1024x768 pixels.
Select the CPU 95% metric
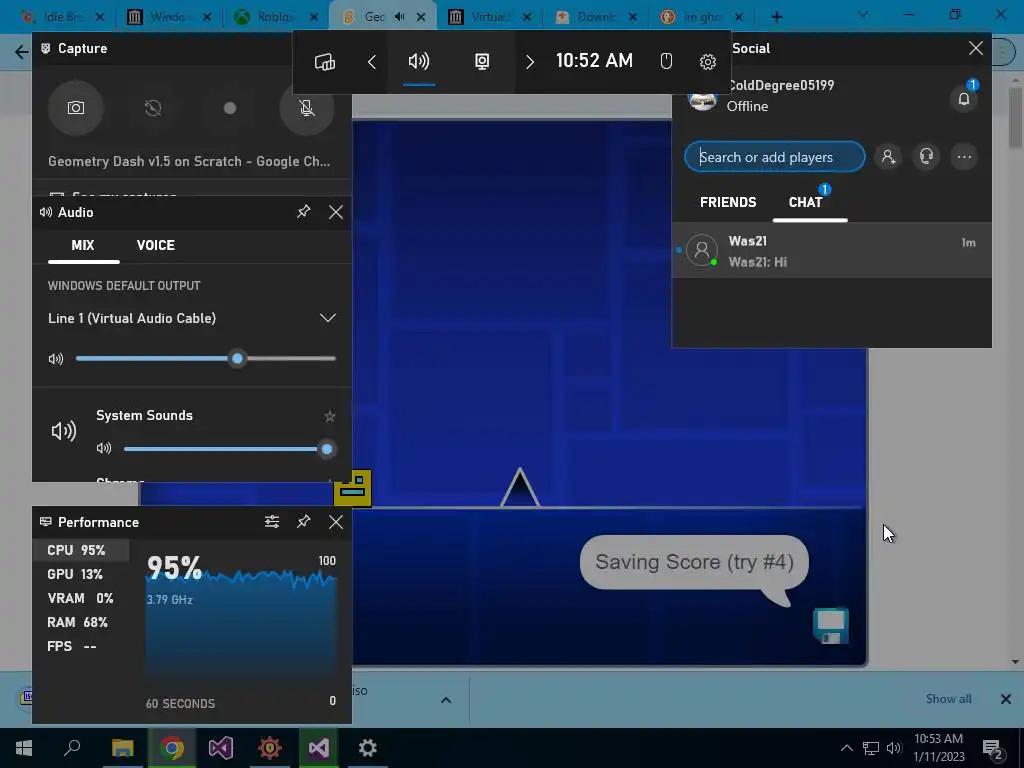(x=81, y=550)
